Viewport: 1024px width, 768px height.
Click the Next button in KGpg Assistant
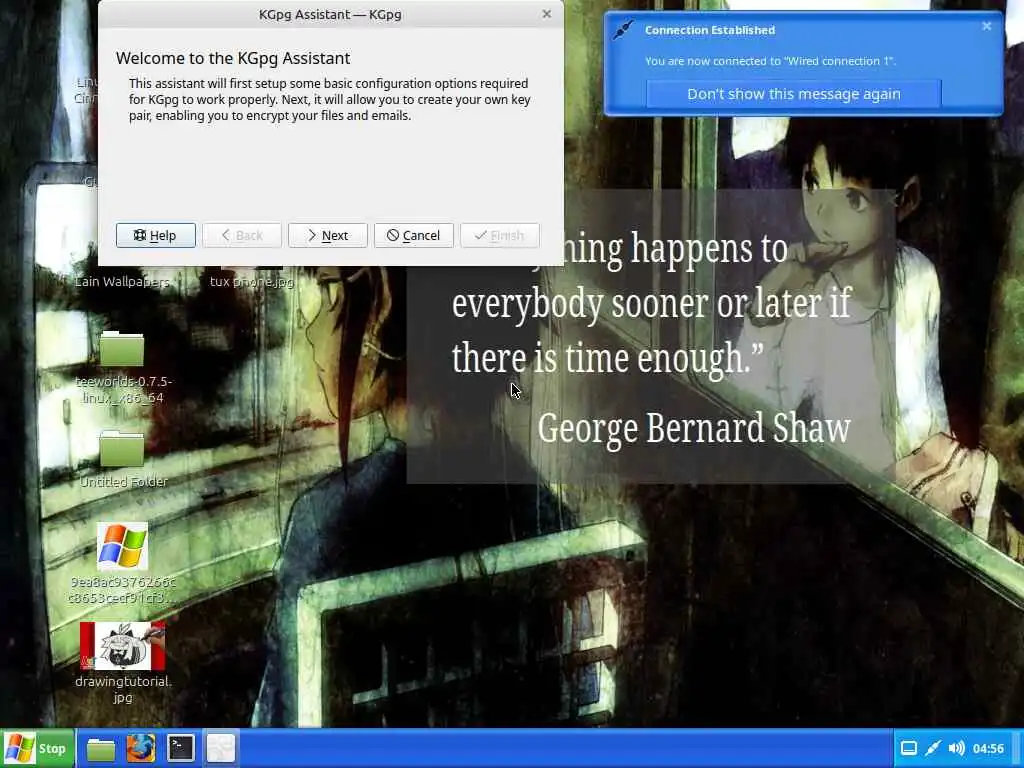tap(327, 235)
